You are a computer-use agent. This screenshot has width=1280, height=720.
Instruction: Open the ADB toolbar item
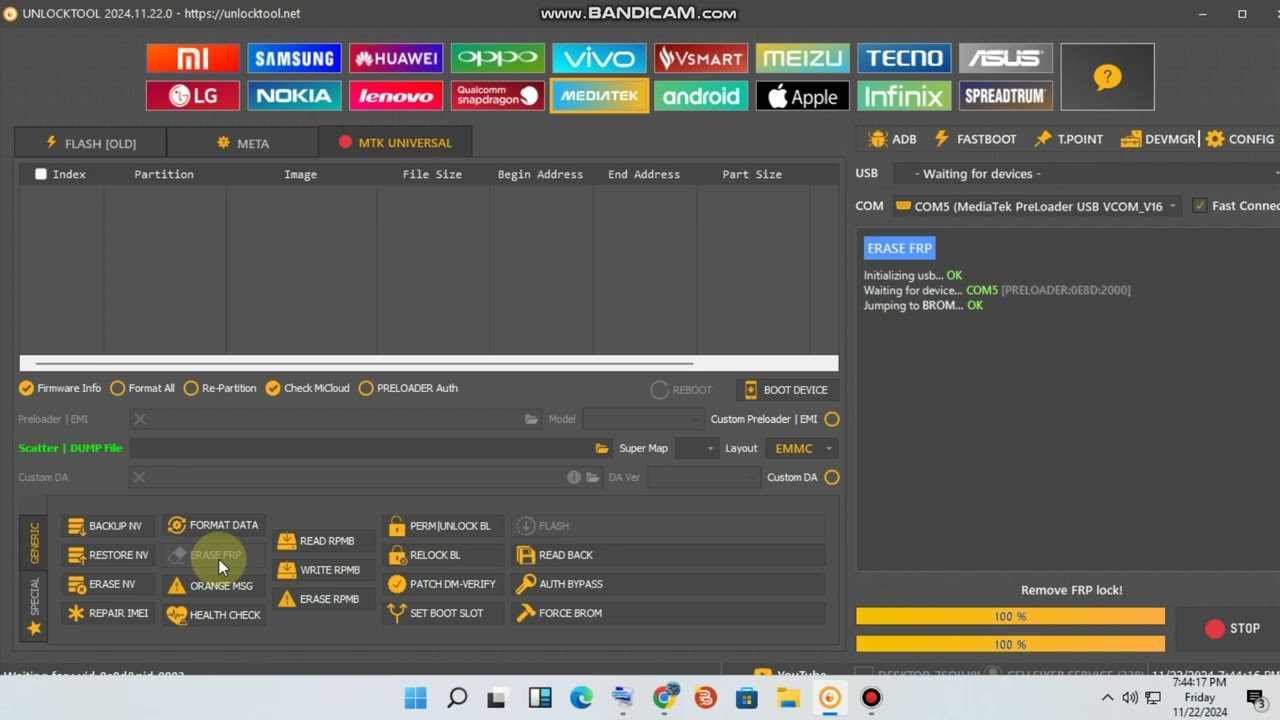pos(893,139)
